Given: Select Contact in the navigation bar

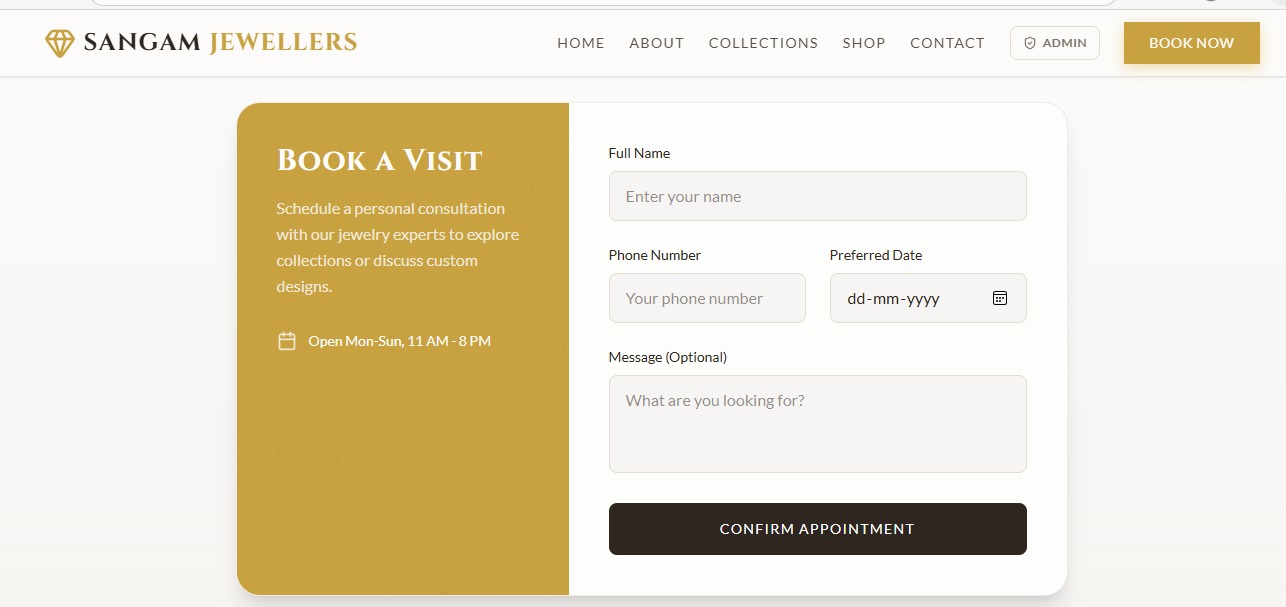Looking at the screenshot, I should click(x=947, y=43).
